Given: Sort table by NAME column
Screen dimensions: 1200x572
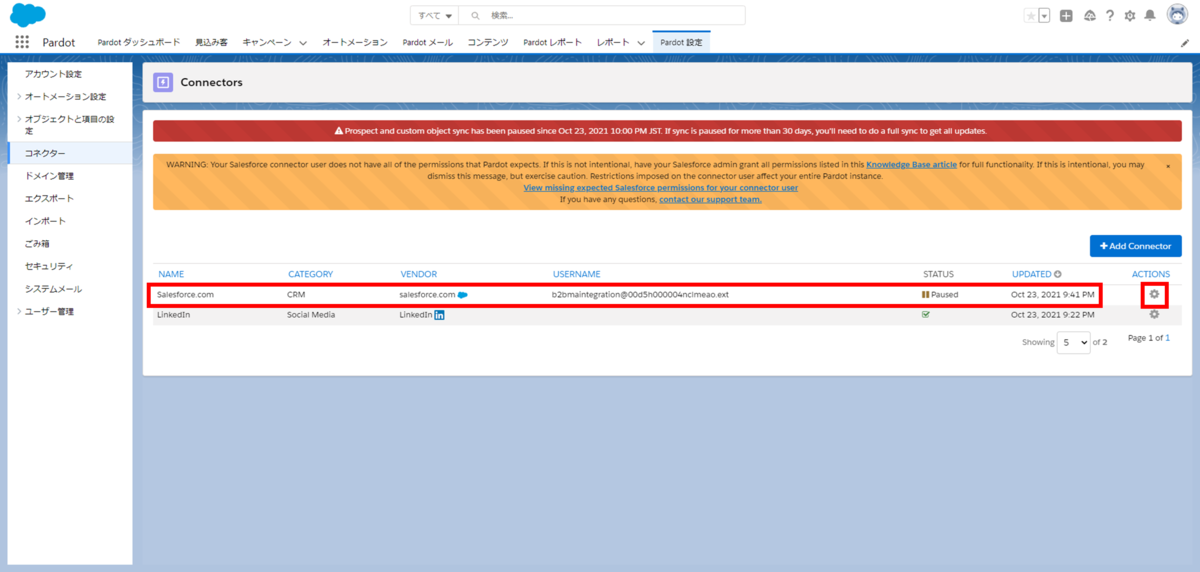Looking at the screenshot, I should click(171, 274).
